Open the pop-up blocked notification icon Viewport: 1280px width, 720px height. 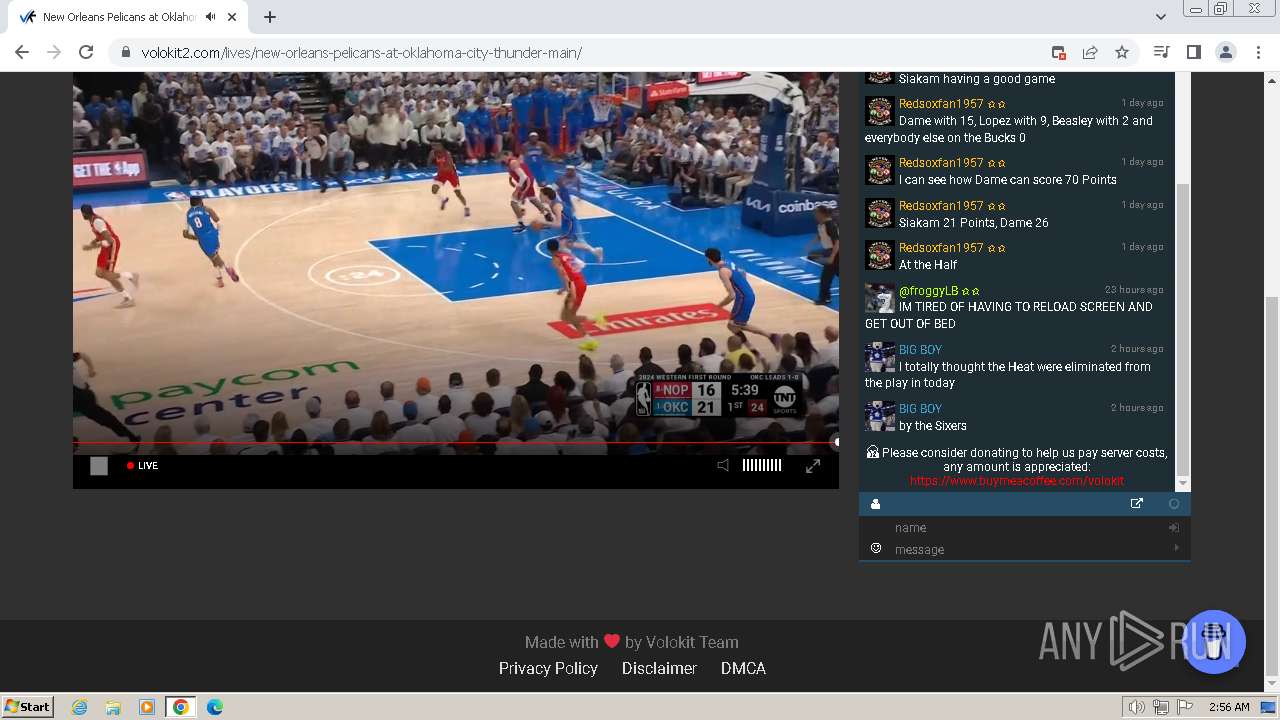coord(1058,52)
